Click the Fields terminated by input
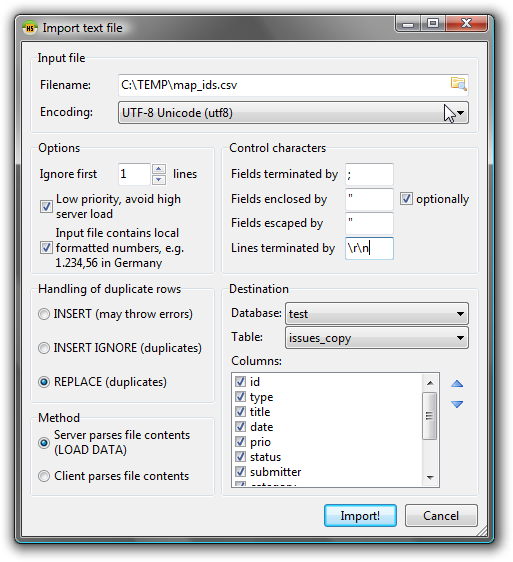This screenshot has height=562, width=513. click(x=369, y=175)
